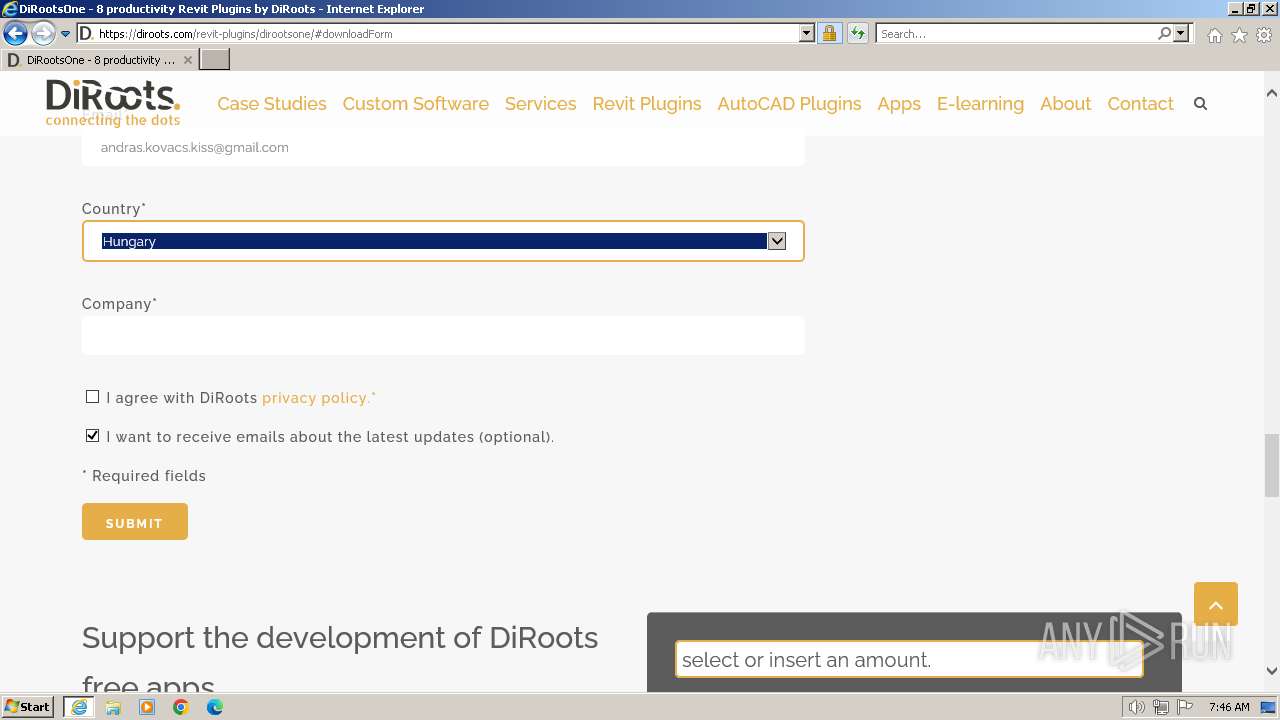
Task: Click the browser Back arrow button
Action: [x=15, y=33]
